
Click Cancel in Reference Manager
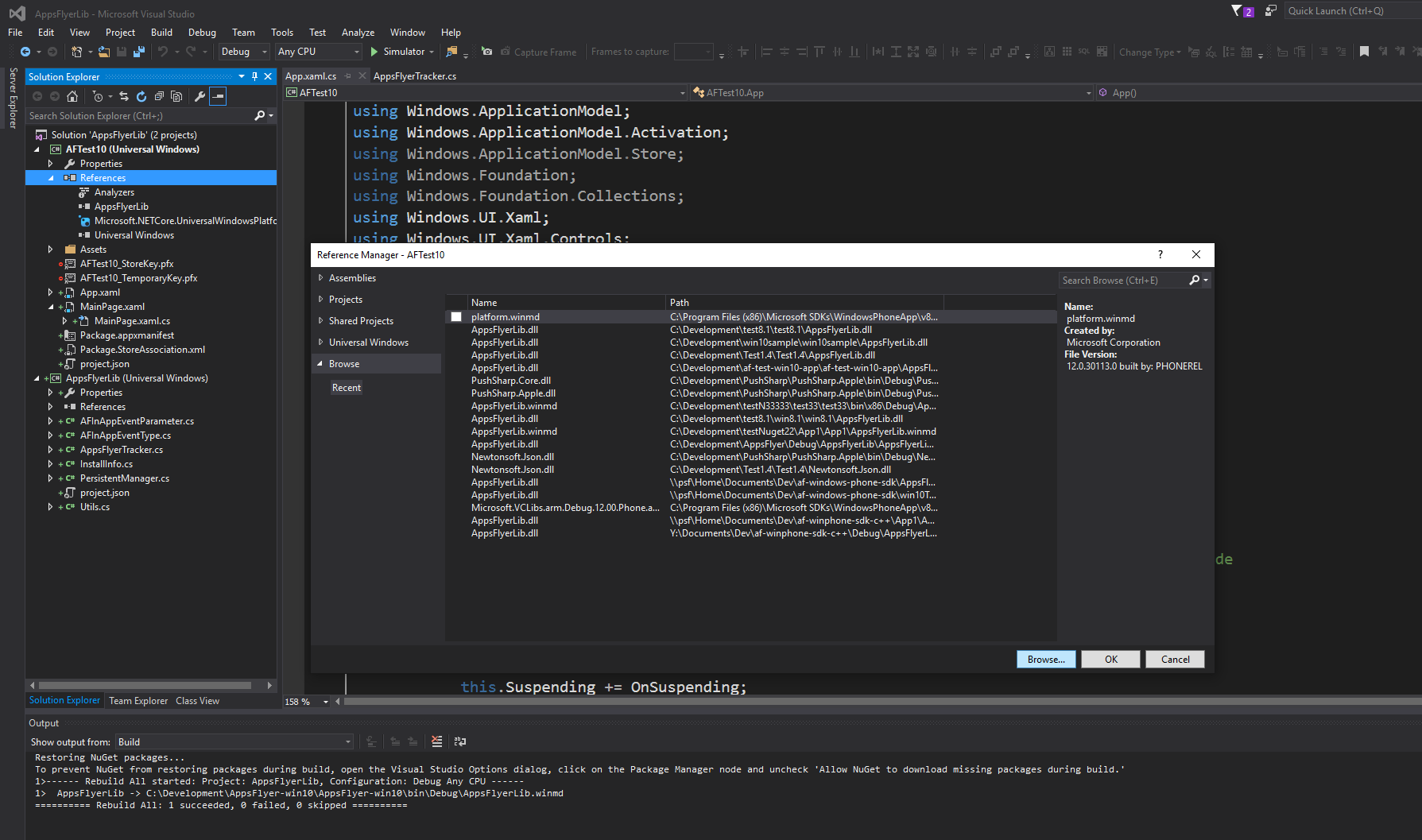point(1175,659)
